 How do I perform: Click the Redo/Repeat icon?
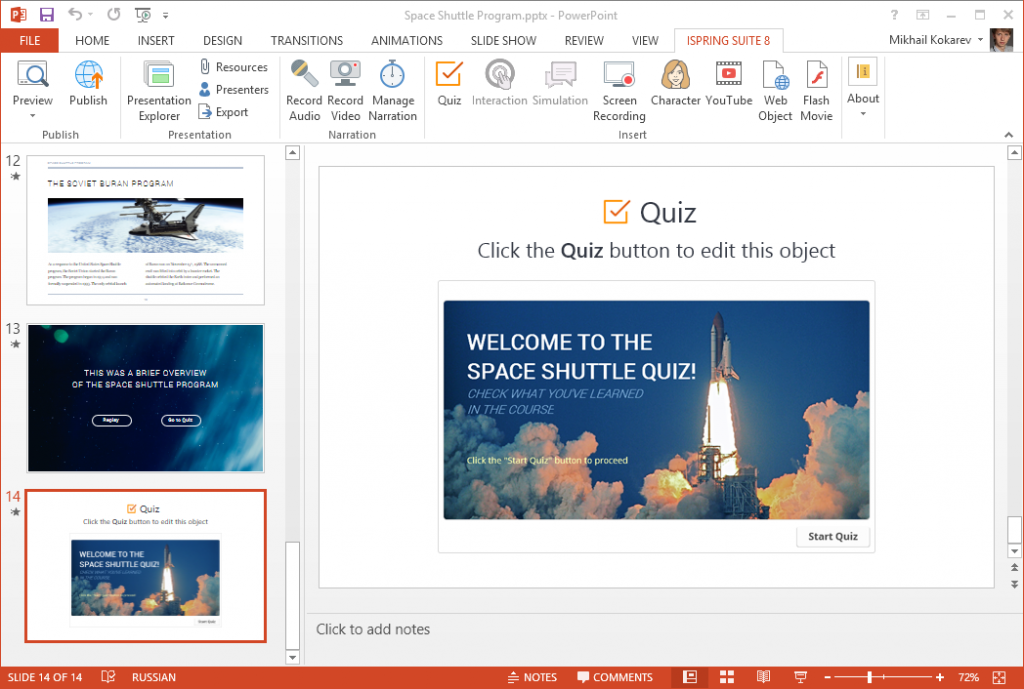click(x=114, y=14)
